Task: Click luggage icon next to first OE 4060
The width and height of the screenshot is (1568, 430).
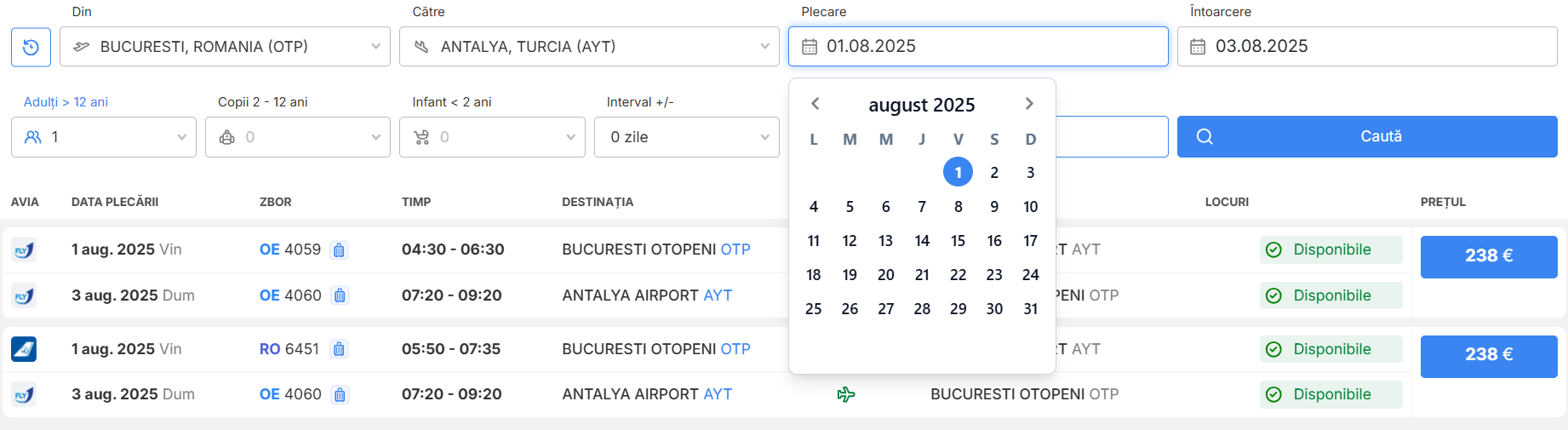Action: pyautogui.click(x=340, y=295)
